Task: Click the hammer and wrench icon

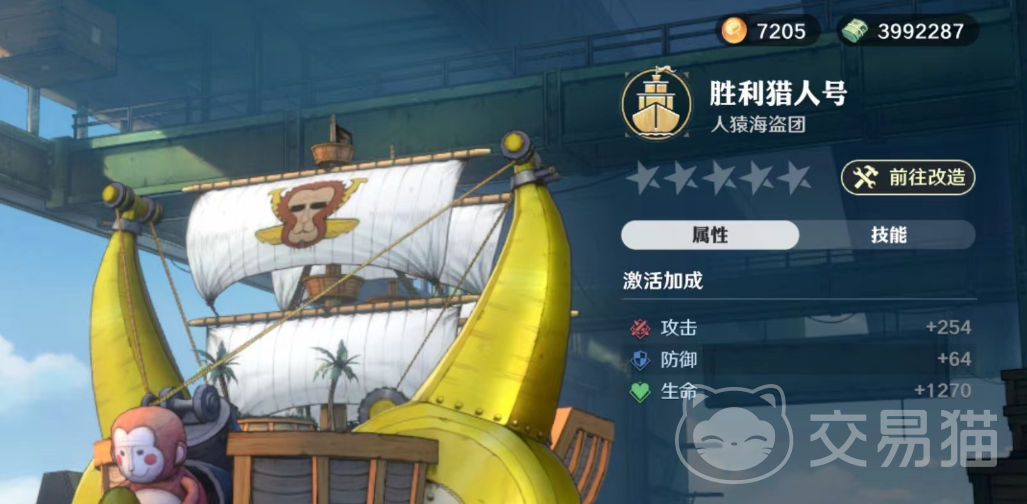Action: click(865, 178)
